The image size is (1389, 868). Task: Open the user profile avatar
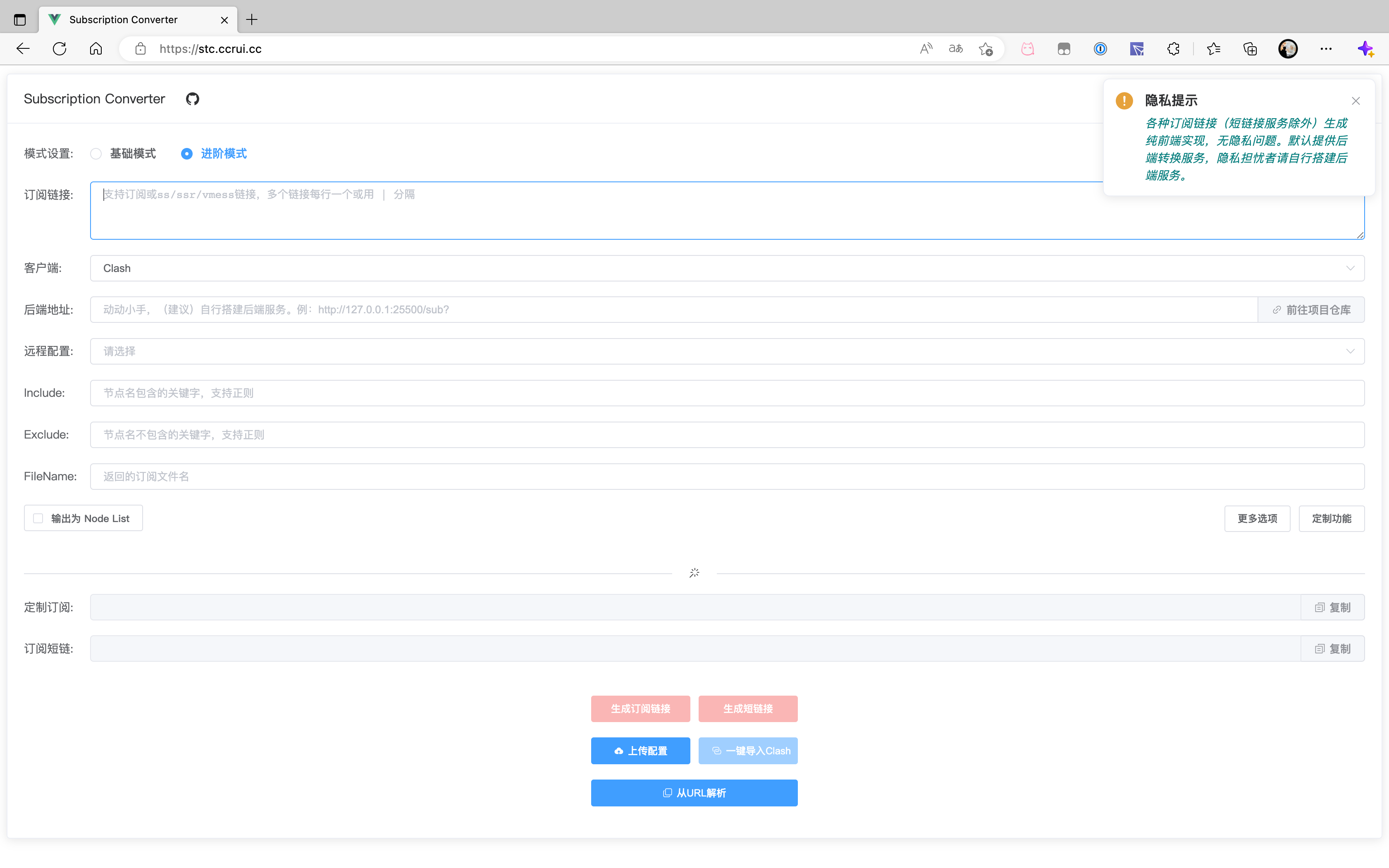pos(1288,49)
